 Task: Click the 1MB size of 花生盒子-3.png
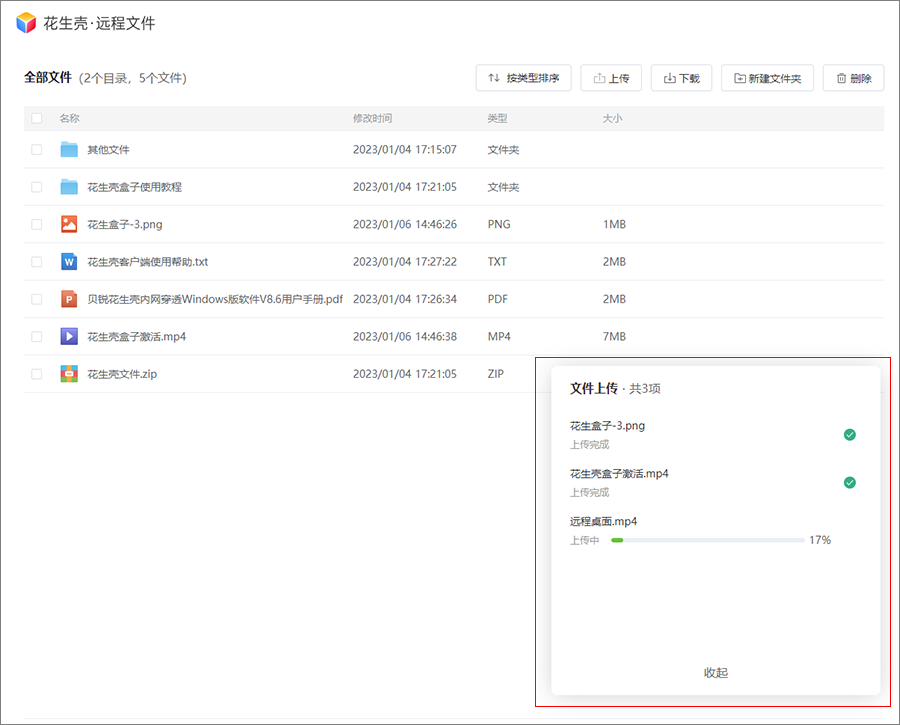(x=614, y=224)
